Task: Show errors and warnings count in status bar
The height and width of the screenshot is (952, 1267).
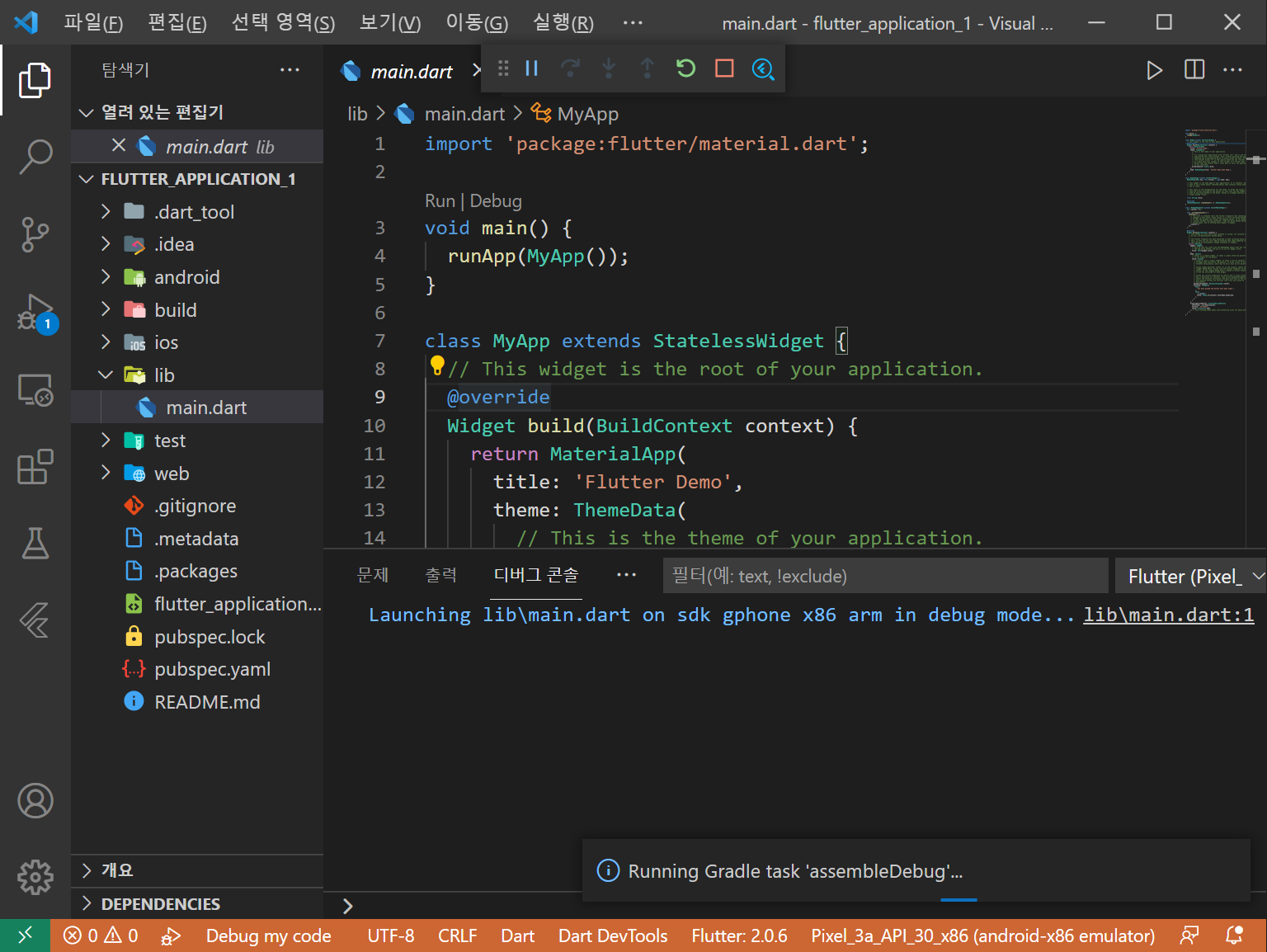Action: 101,936
